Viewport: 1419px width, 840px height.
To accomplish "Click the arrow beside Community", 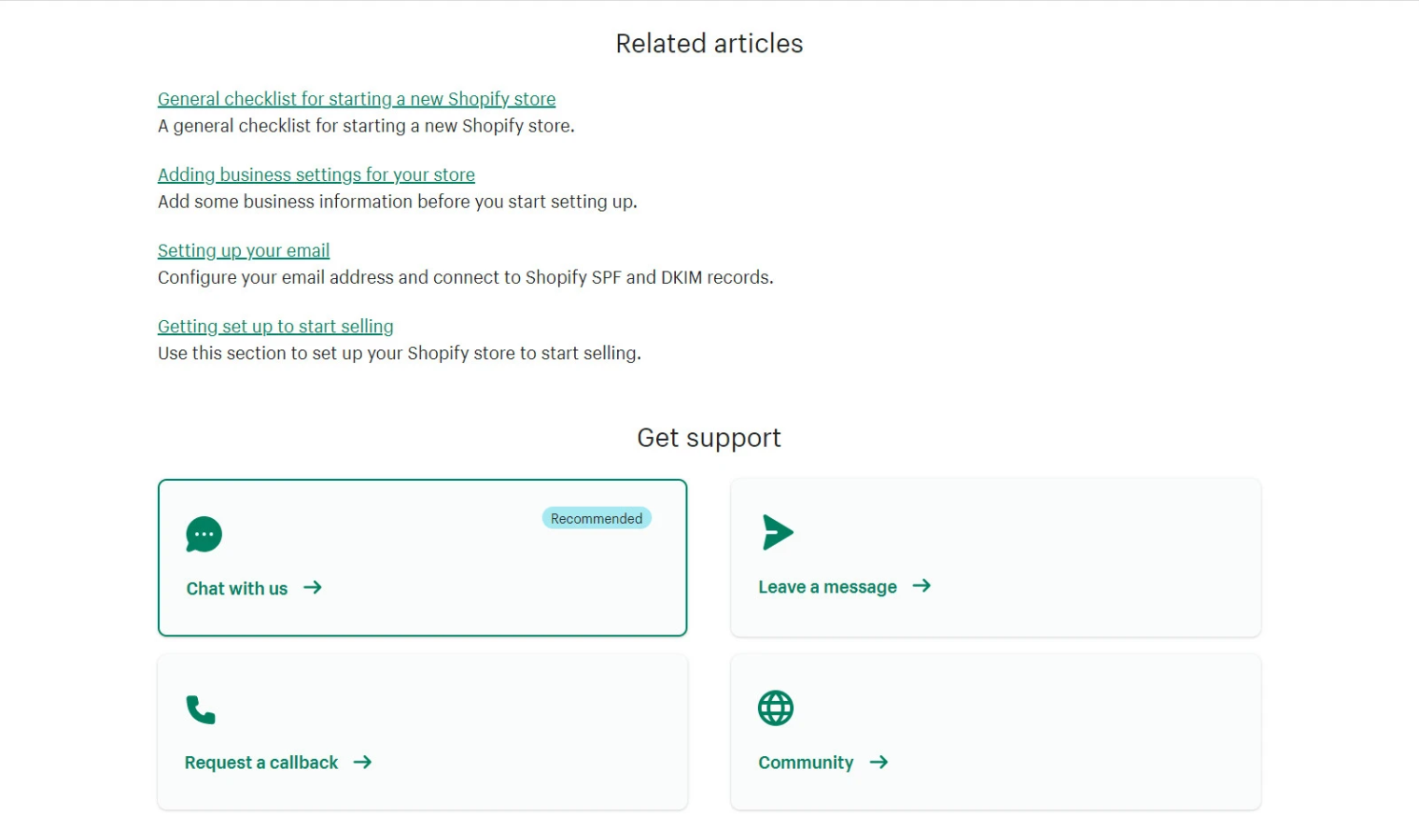I will (x=878, y=762).
